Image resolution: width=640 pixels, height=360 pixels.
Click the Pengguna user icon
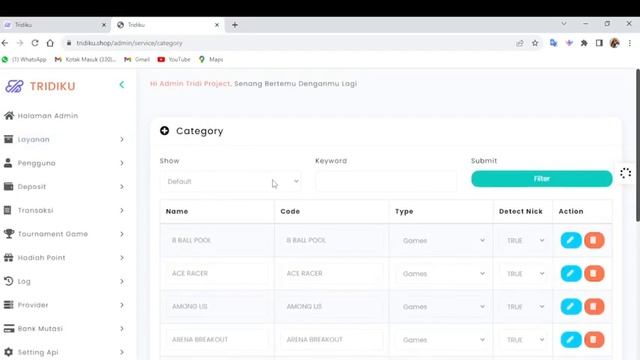(8, 163)
